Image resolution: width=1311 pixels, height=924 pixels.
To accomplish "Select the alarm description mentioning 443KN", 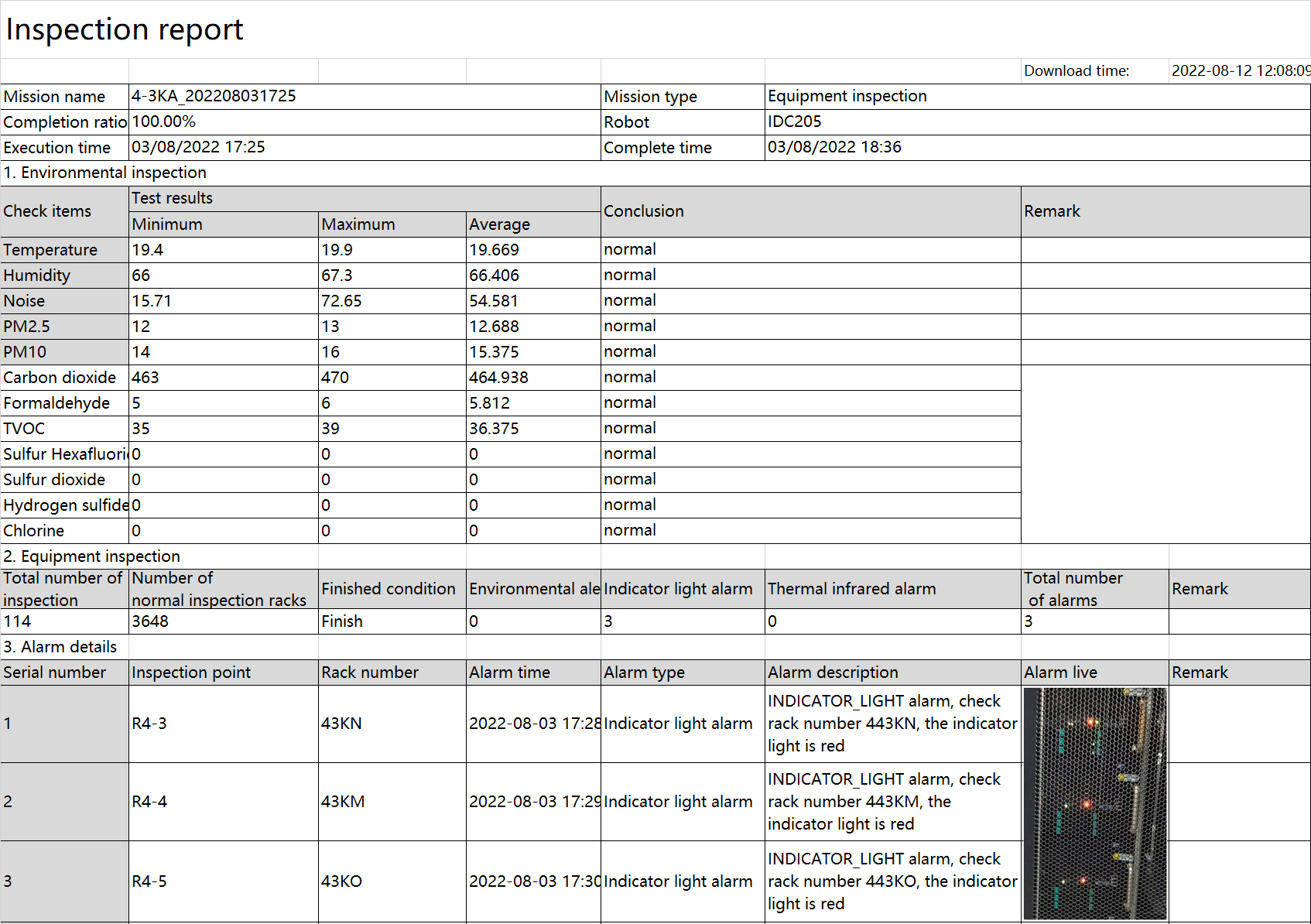I will 892,724.
